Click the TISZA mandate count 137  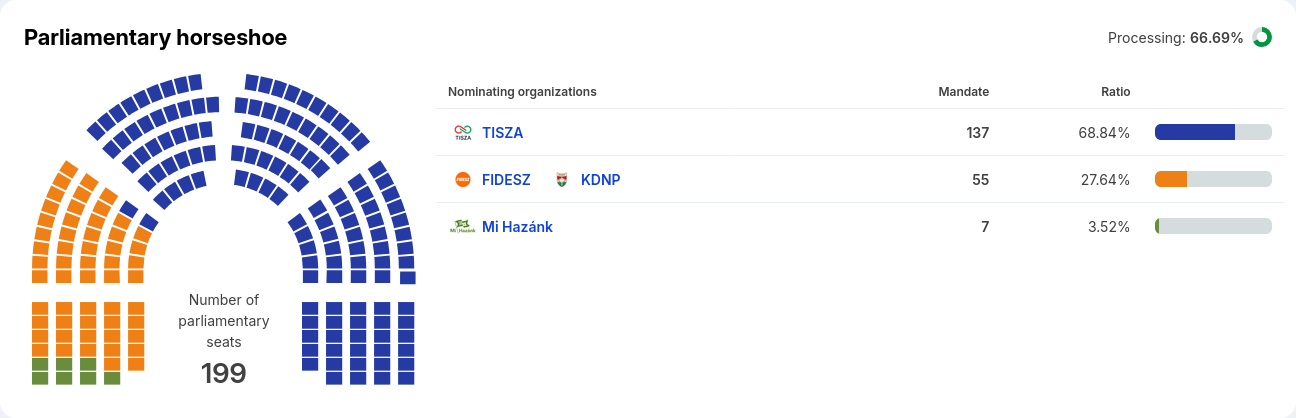[x=977, y=132]
